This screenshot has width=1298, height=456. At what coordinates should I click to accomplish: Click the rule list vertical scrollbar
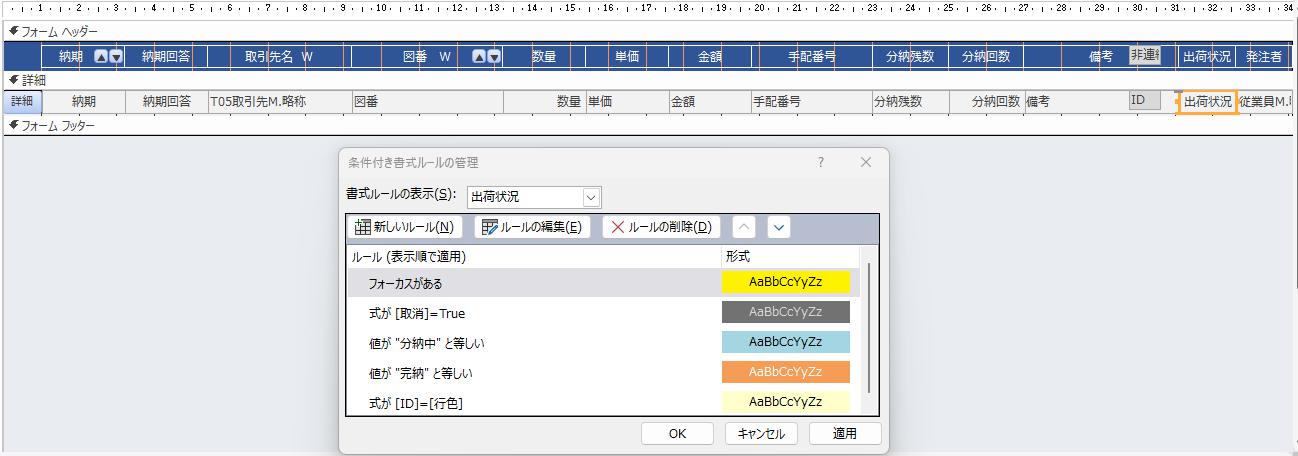869,328
